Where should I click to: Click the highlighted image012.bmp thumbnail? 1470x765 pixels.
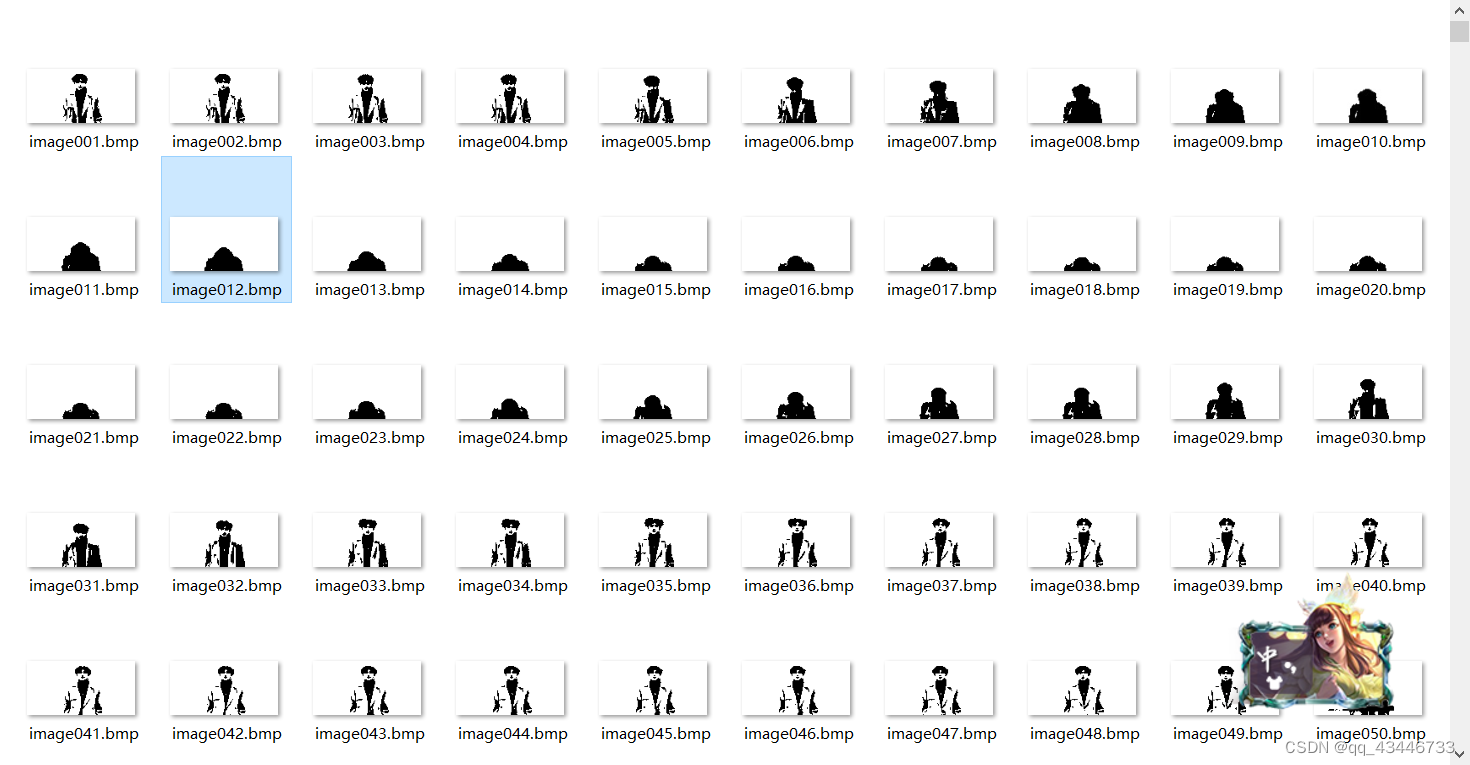224,244
